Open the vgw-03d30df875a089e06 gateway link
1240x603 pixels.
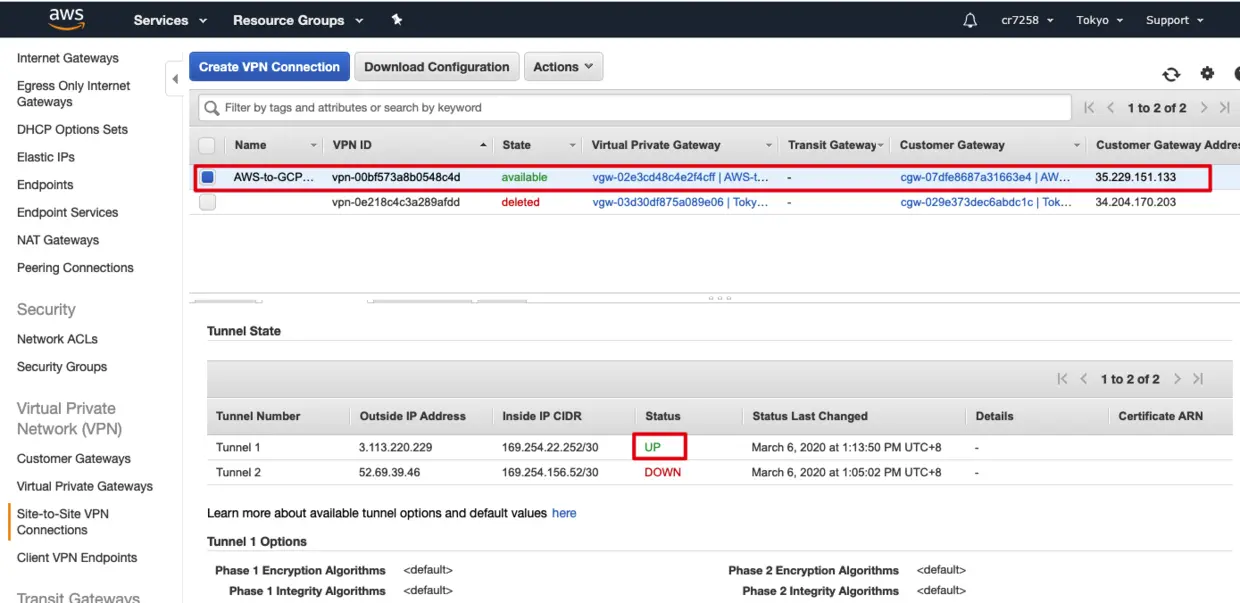pos(681,202)
